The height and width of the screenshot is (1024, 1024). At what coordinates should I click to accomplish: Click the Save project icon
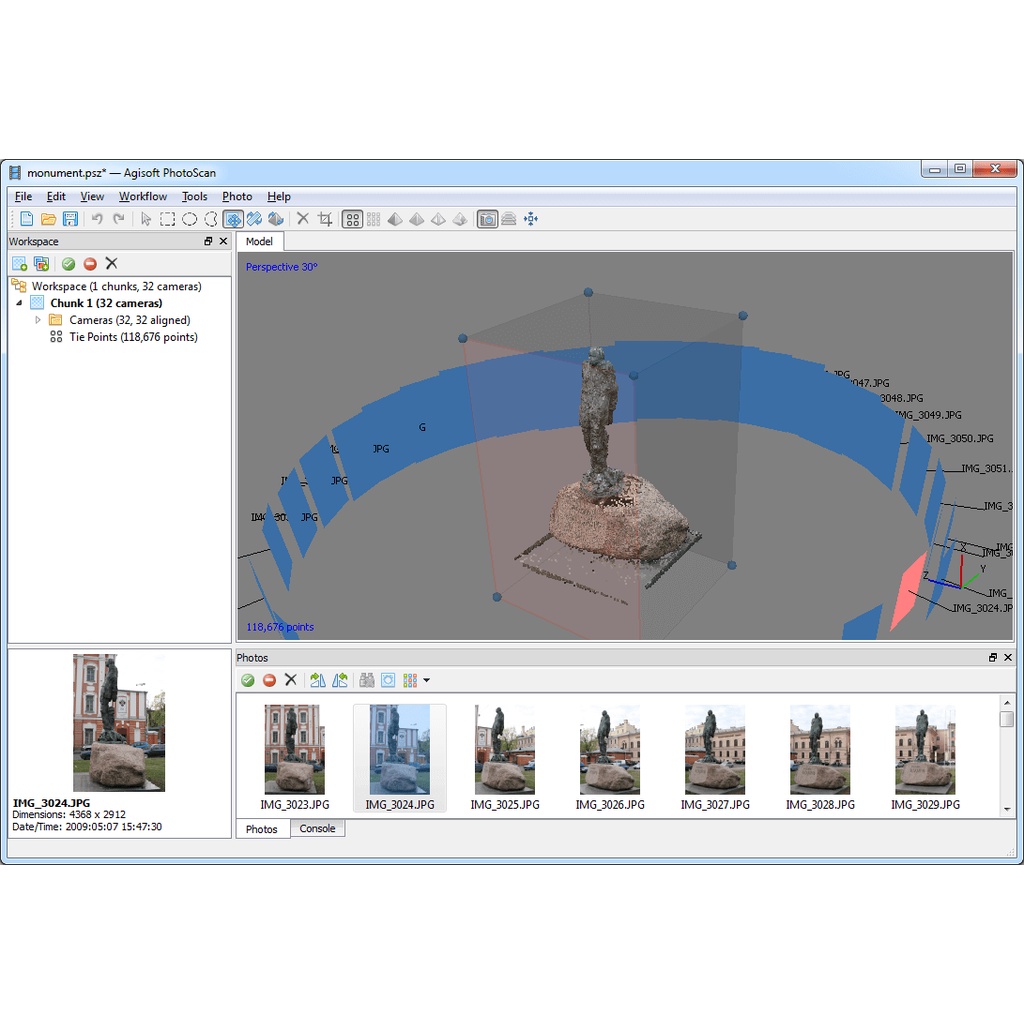(x=70, y=219)
